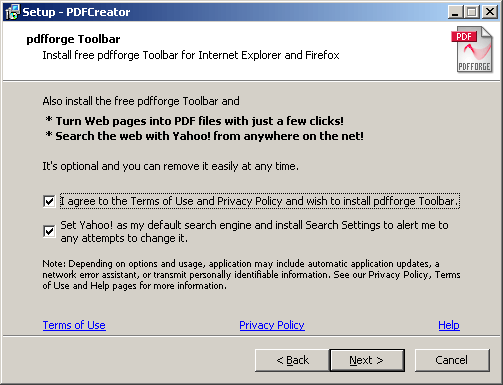This screenshot has height=385, width=503.
Task: Click 'Install free pdfforge Toolbar for Internet Explorer' subtitle
Action: 191,55
